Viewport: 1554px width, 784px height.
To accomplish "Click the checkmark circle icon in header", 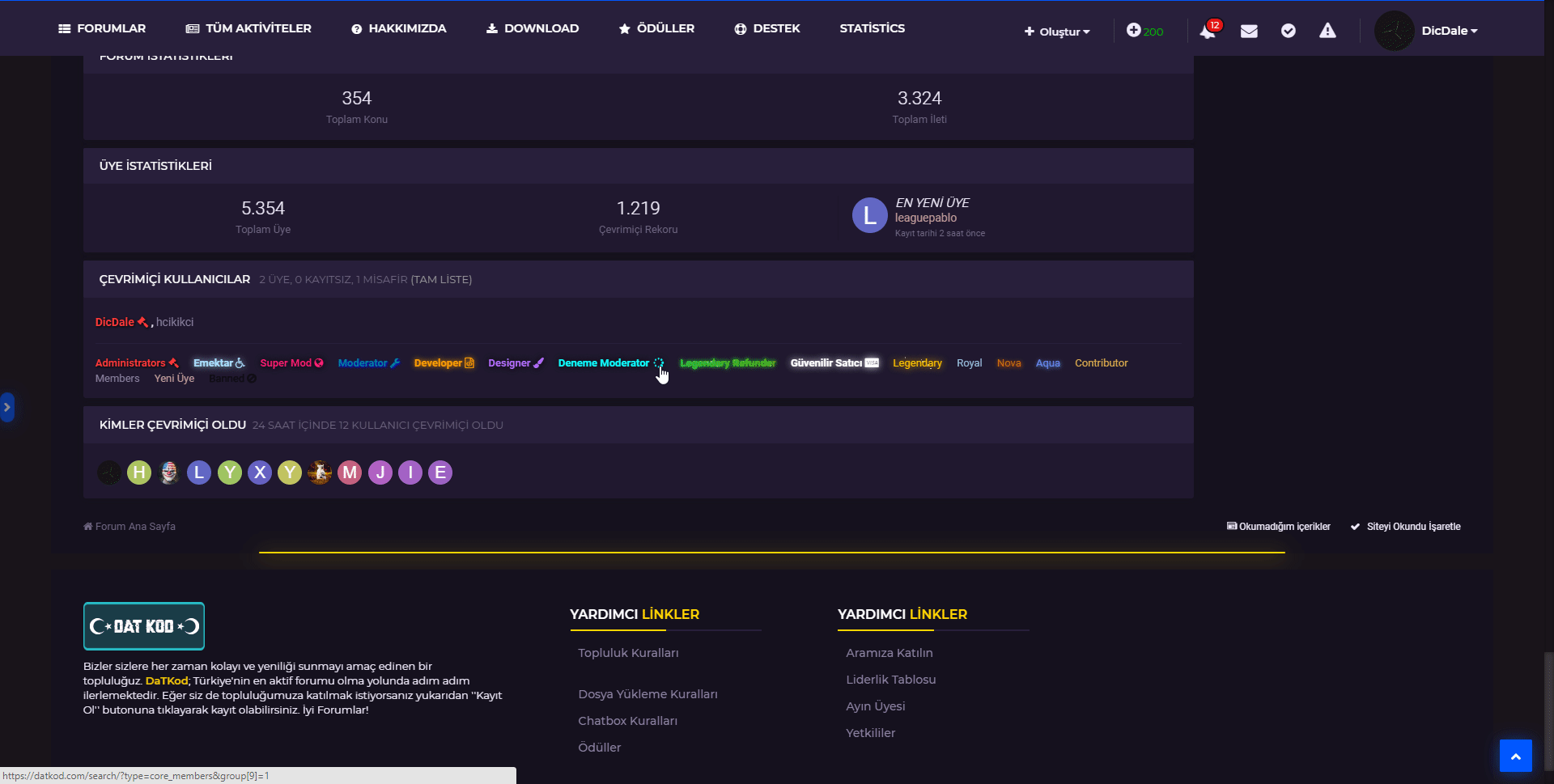I will [1289, 31].
